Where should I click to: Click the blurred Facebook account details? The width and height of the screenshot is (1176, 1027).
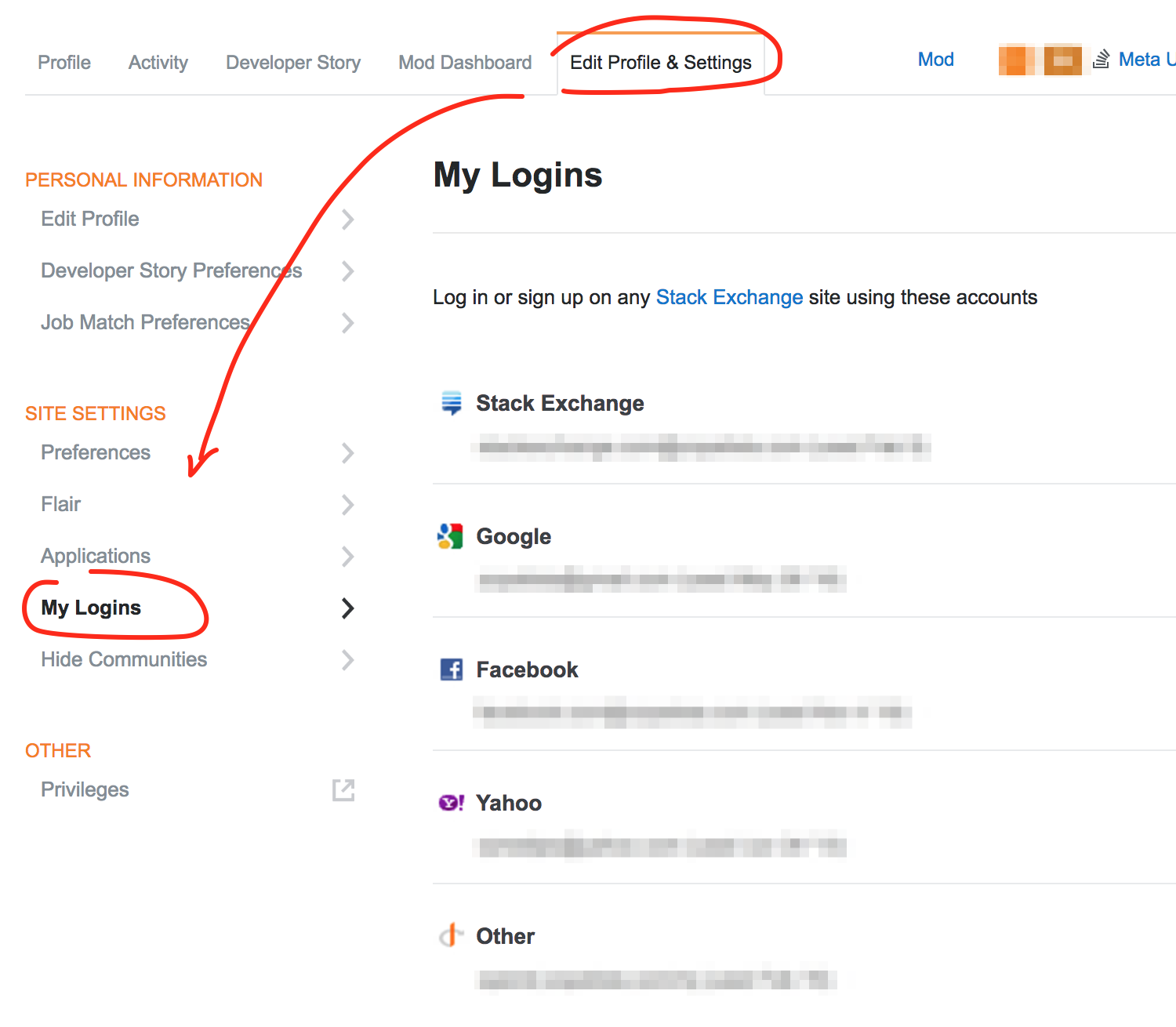click(692, 713)
